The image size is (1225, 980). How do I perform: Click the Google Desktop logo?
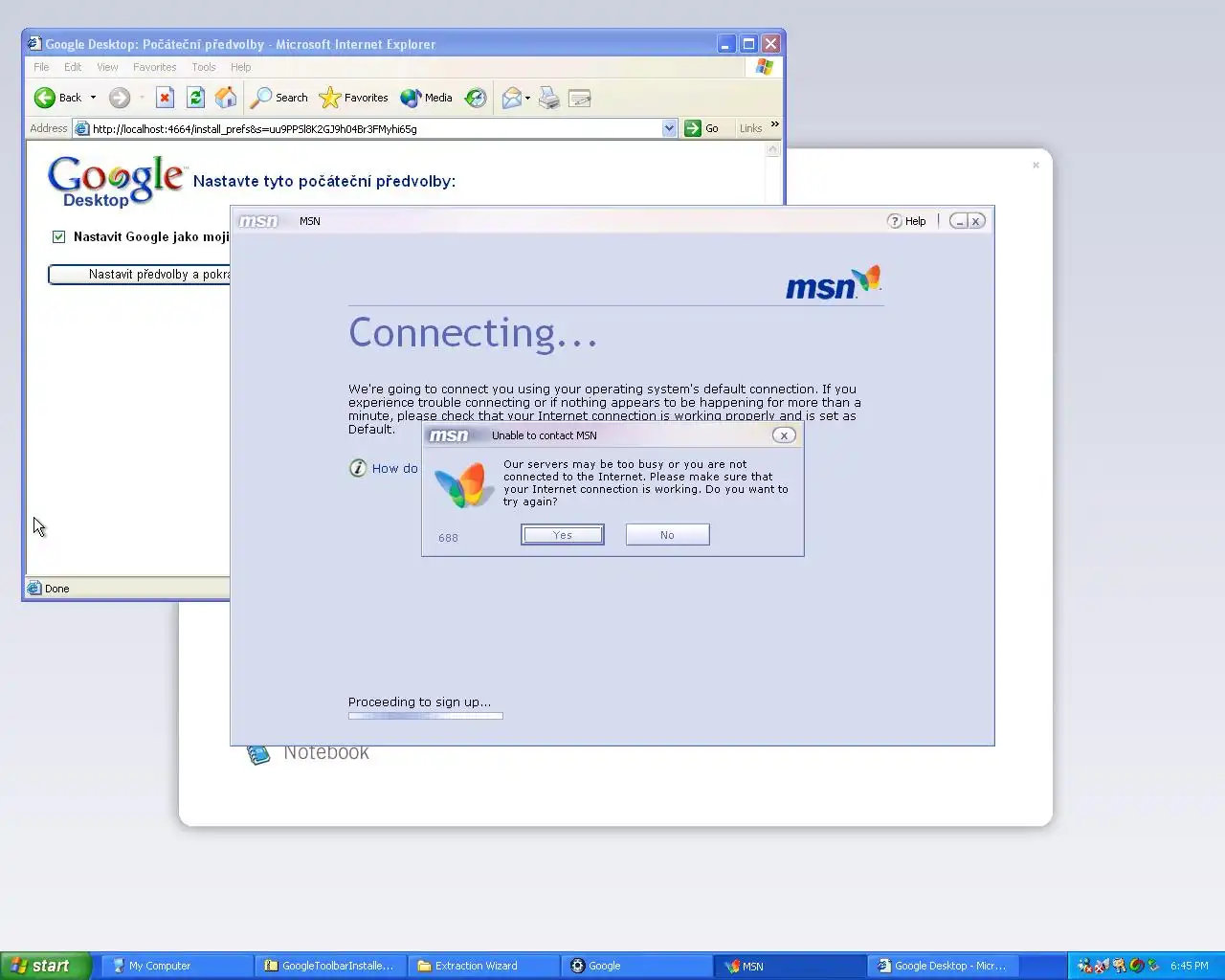116,181
